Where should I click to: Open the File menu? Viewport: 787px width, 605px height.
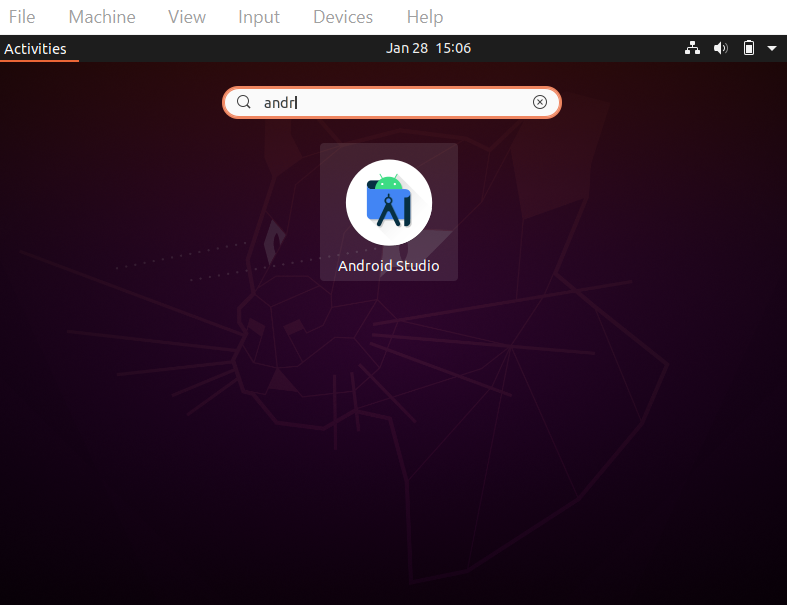click(22, 17)
